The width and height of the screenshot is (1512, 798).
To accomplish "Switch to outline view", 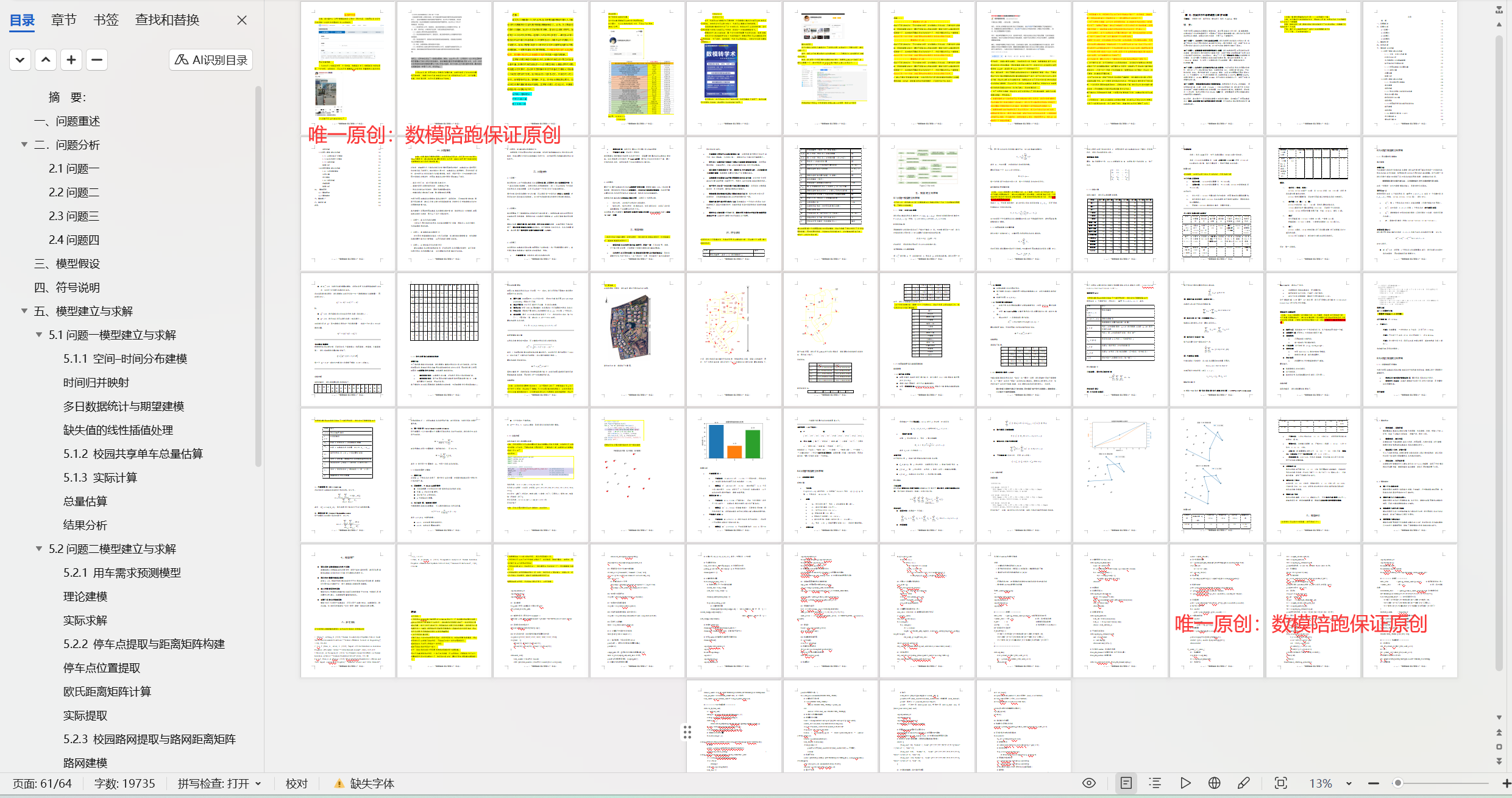I will pyautogui.click(x=1155, y=783).
